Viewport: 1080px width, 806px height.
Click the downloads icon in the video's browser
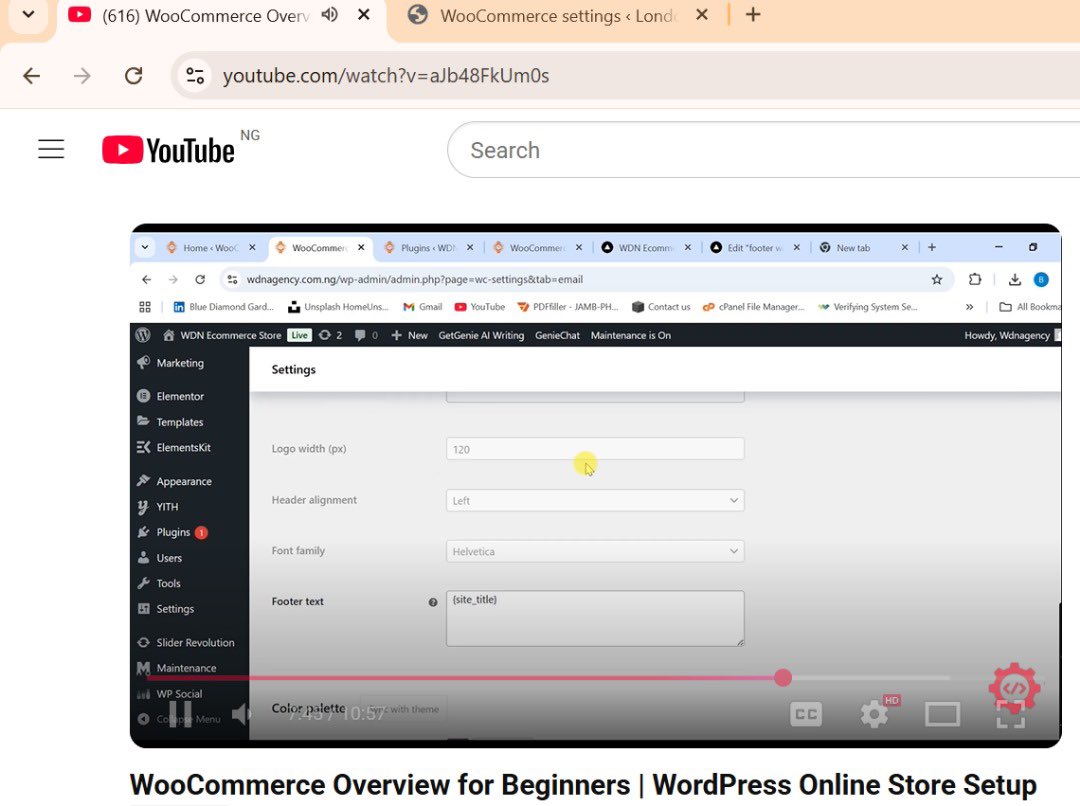pyautogui.click(x=1015, y=279)
